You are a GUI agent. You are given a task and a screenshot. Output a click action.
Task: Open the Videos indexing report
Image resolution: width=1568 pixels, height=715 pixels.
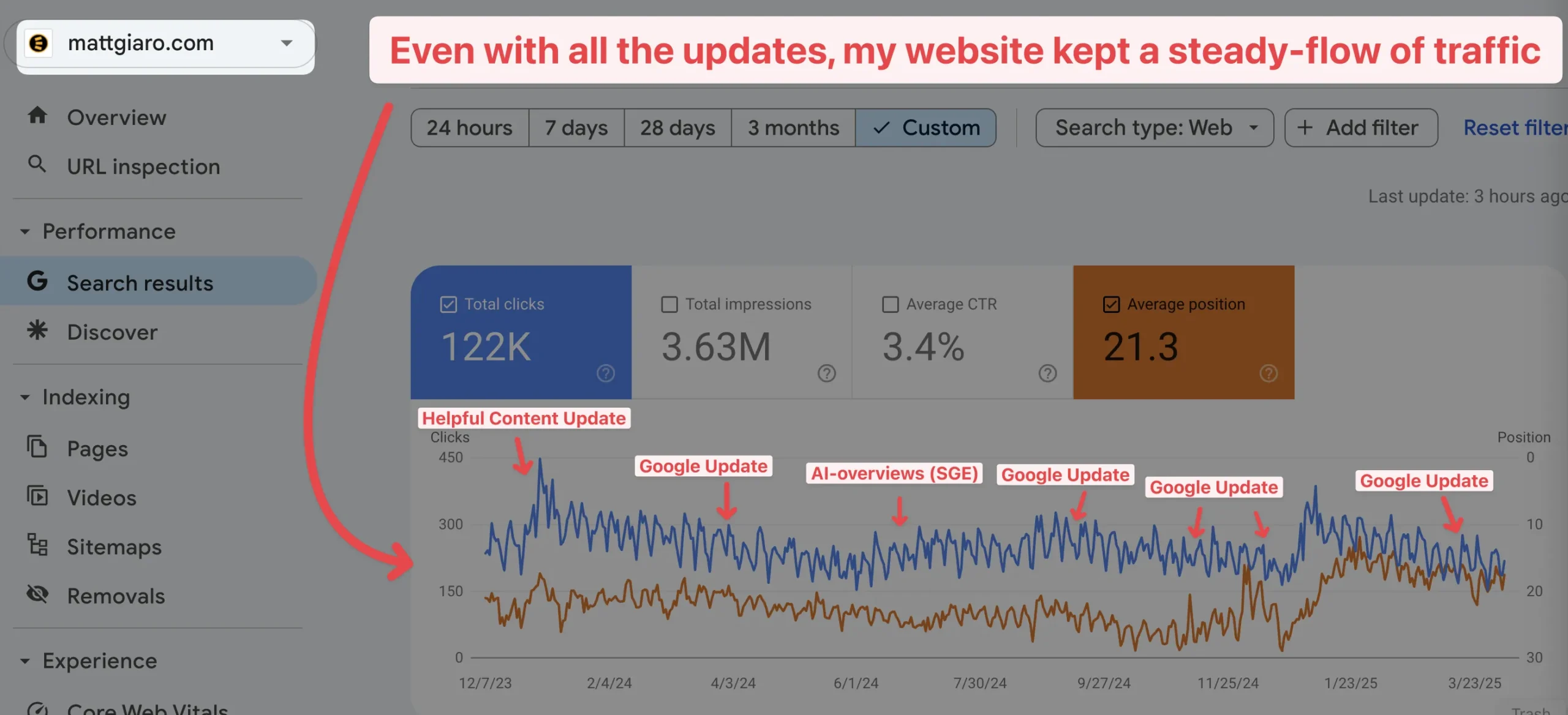[x=158, y=497]
